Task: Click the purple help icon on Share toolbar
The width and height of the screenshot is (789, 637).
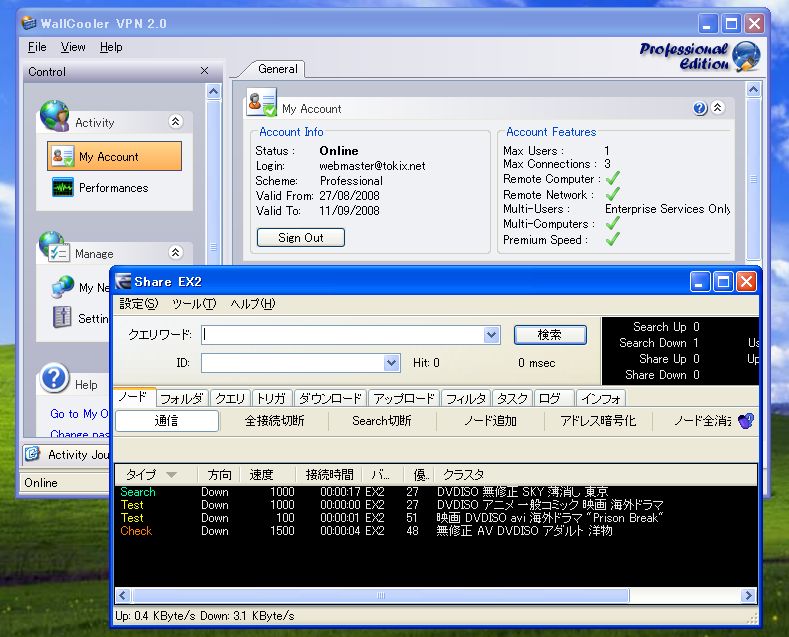Action: [746, 421]
